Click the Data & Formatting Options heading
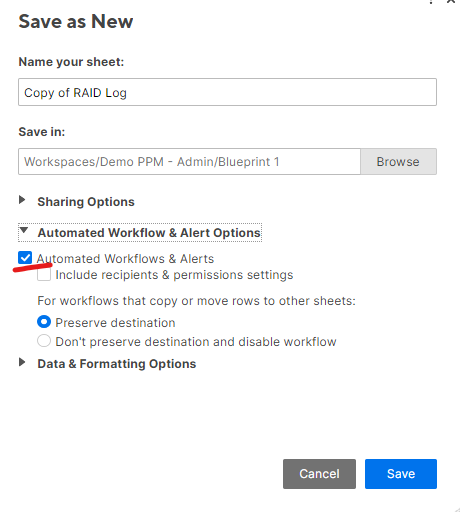 coord(117,364)
